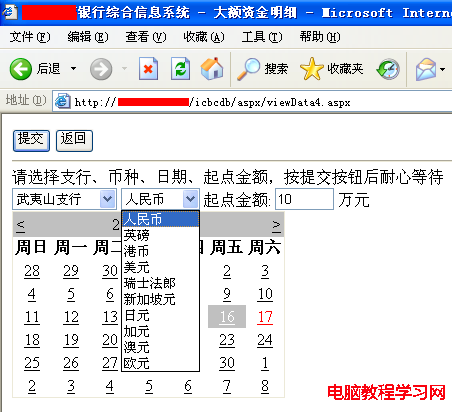Open the 收藏(A) menu
Image resolution: width=452 pixels, height=413 pixels.
click(x=204, y=37)
